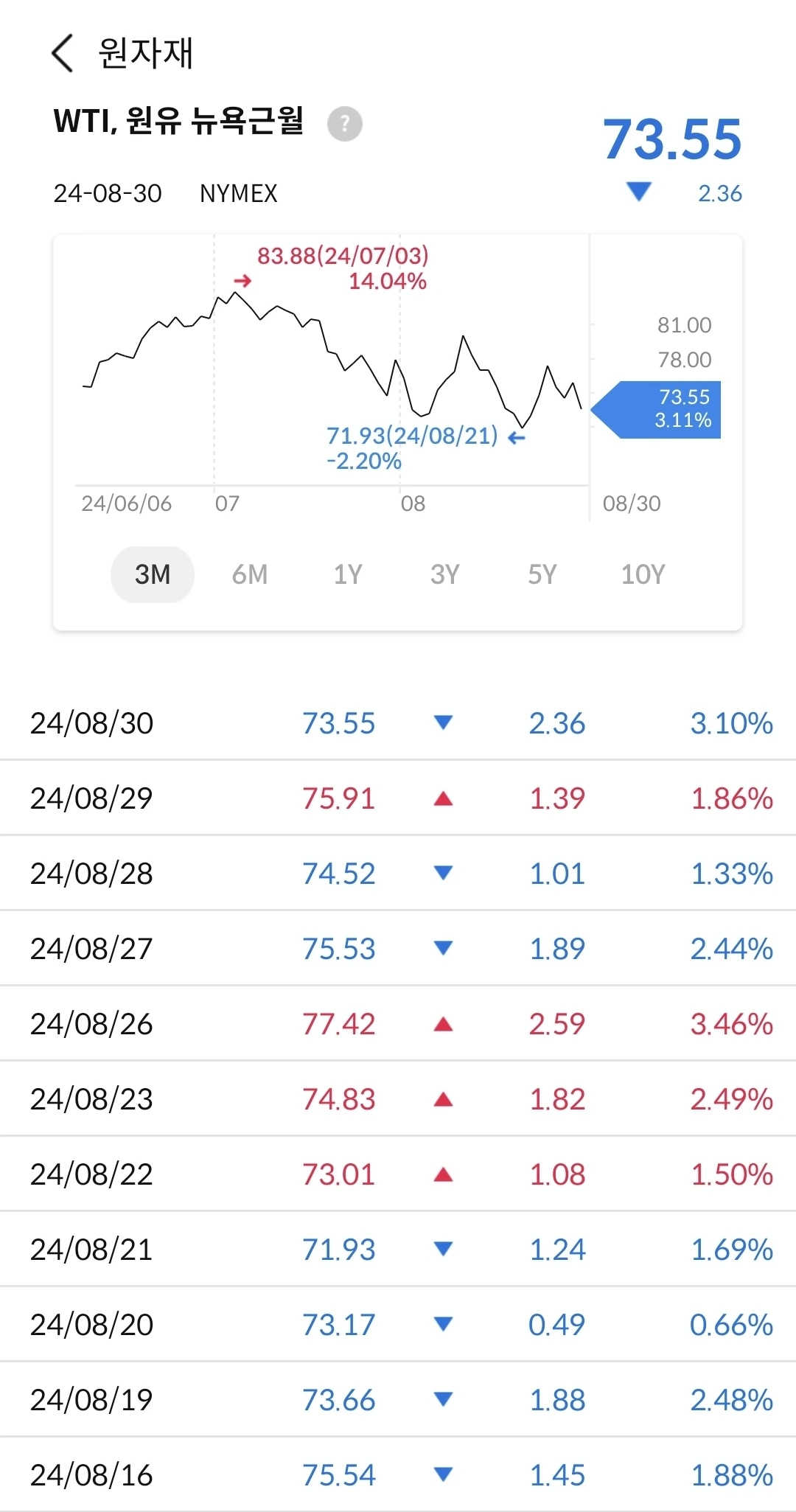Image resolution: width=796 pixels, height=1512 pixels.
Task: Tap the up triangle in the 24/08/26 row
Action: [443, 1024]
